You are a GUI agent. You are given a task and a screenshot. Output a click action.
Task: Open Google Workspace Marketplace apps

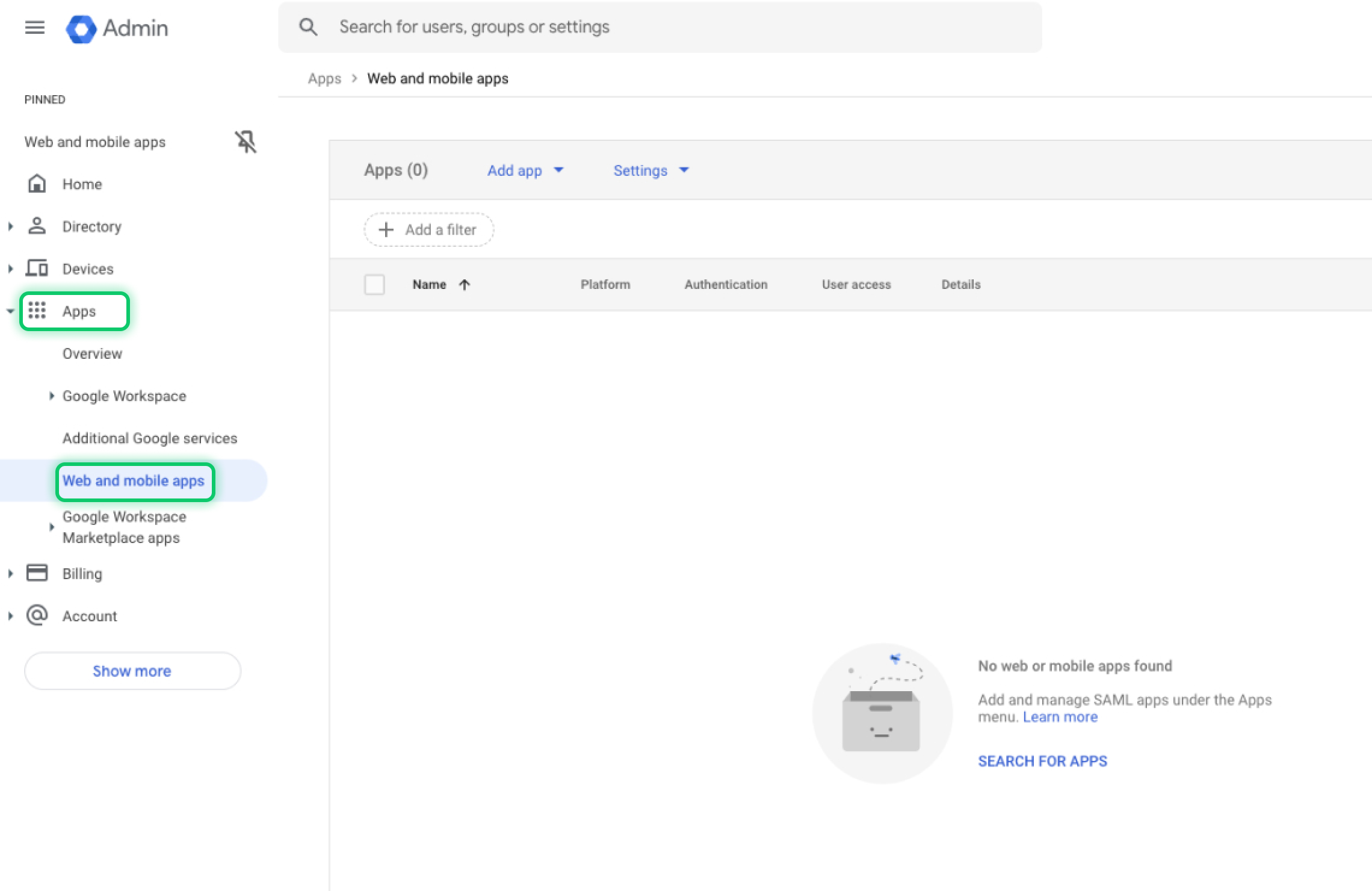tap(124, 527)
